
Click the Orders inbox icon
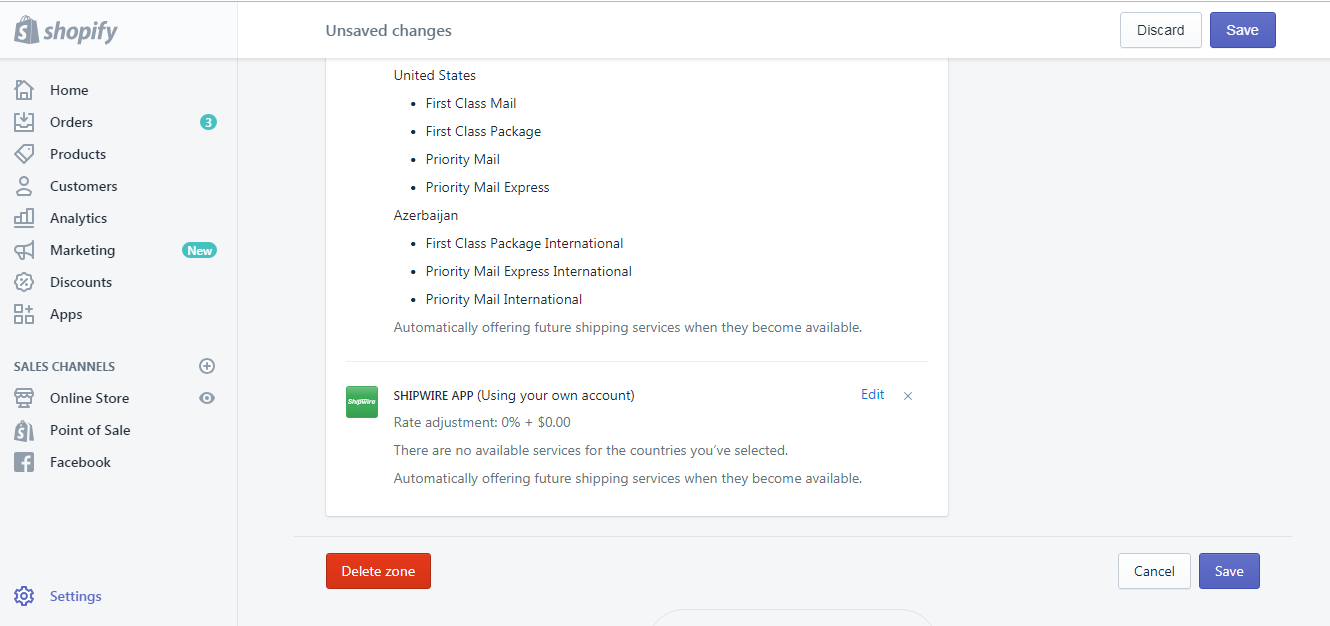click(x=24, y=122)
